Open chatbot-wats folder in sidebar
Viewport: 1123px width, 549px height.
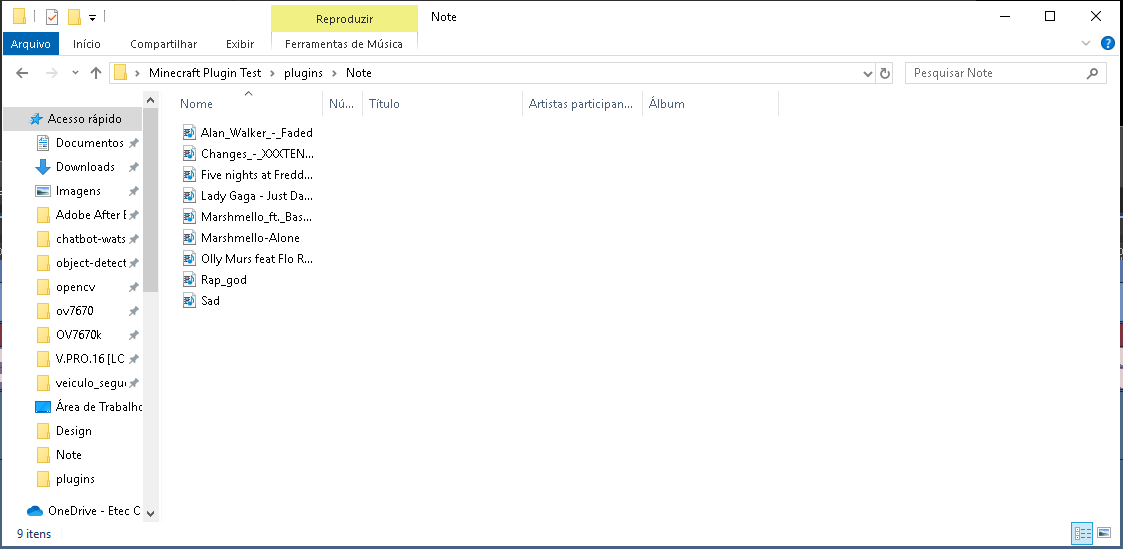click(x=90, y=239)
